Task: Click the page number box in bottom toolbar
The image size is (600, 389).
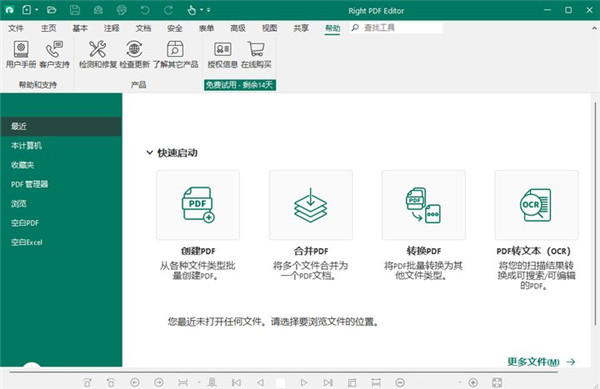Action: (x=280, y=382)
